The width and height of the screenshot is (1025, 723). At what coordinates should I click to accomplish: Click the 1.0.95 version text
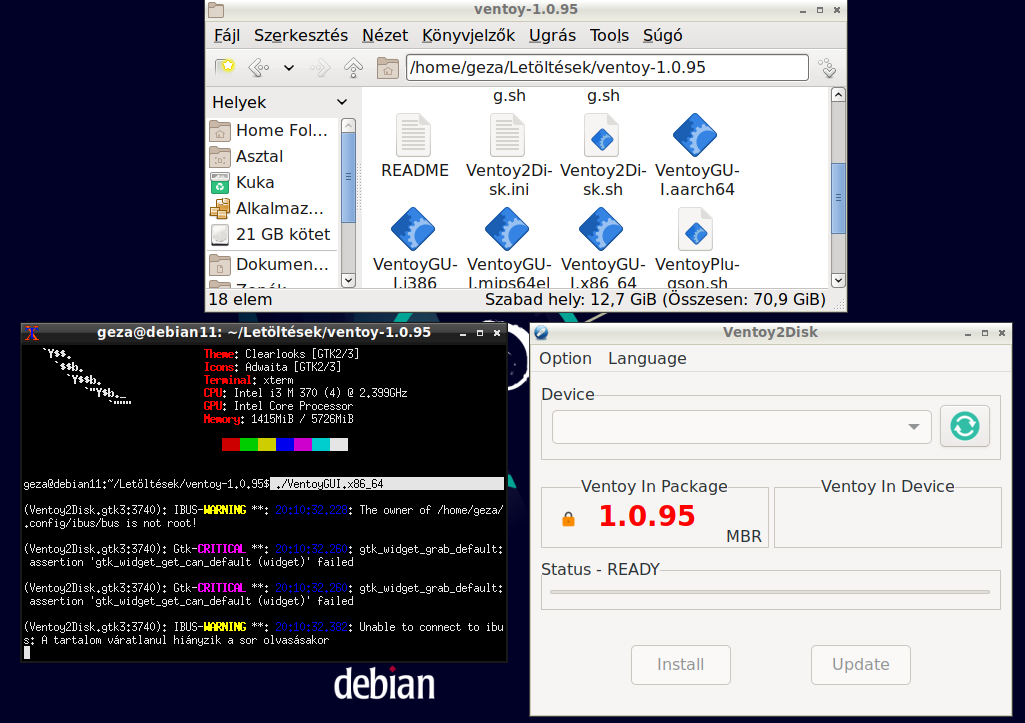pyautogui.click(x=647, y=516)
